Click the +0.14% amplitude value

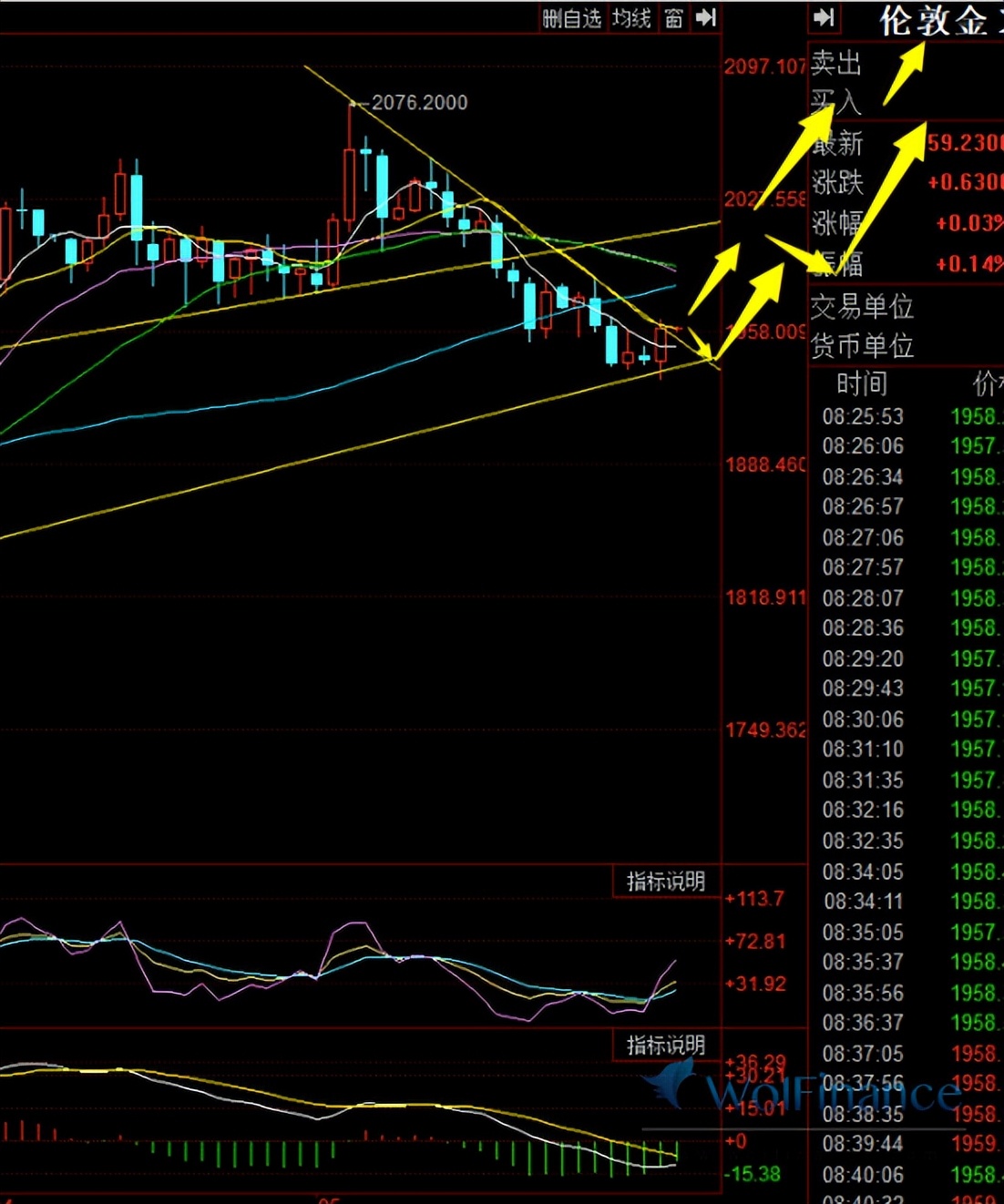tap(969, 264)
